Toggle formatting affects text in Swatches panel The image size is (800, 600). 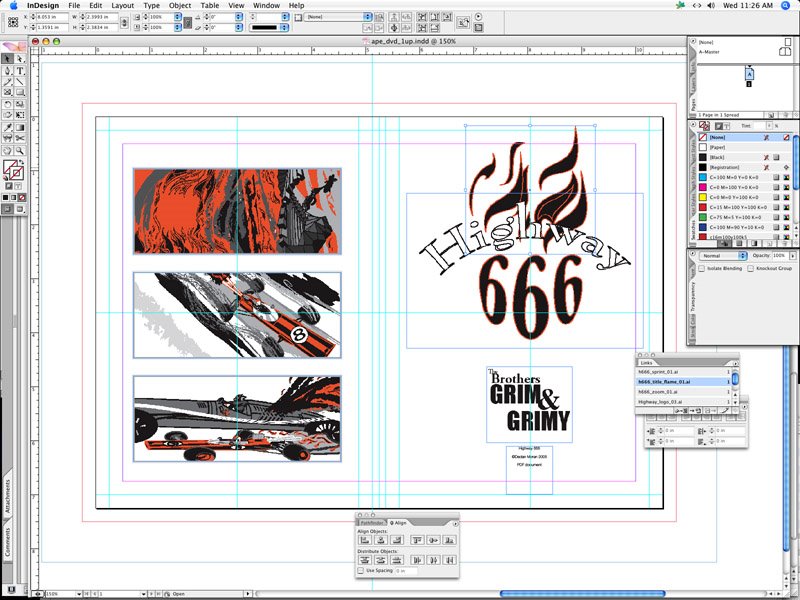726,126
